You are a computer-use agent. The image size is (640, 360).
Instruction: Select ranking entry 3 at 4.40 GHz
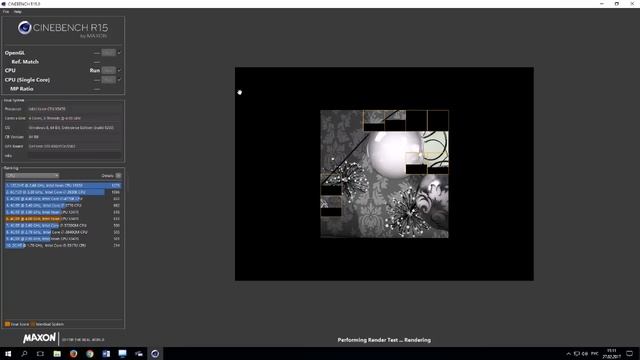pyautogui.click(x=63, y=199)
